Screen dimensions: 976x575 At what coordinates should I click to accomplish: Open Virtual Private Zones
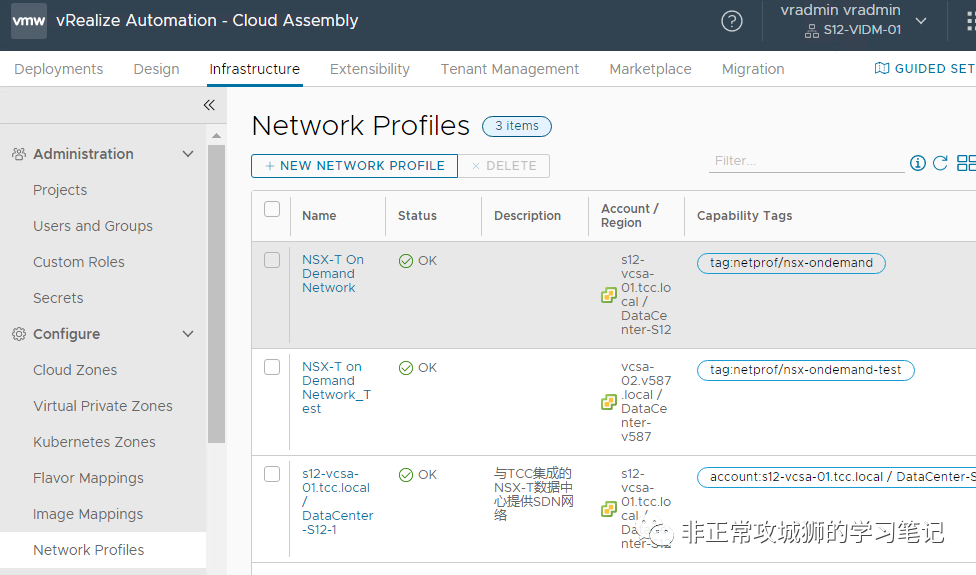click(103, 406)
